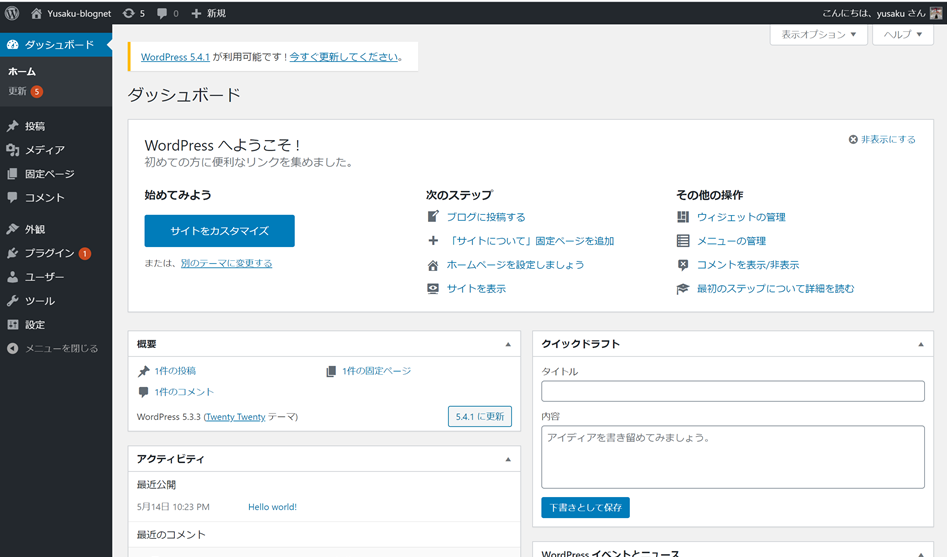Click the プラグイン plug icon in sidebar

13,253
